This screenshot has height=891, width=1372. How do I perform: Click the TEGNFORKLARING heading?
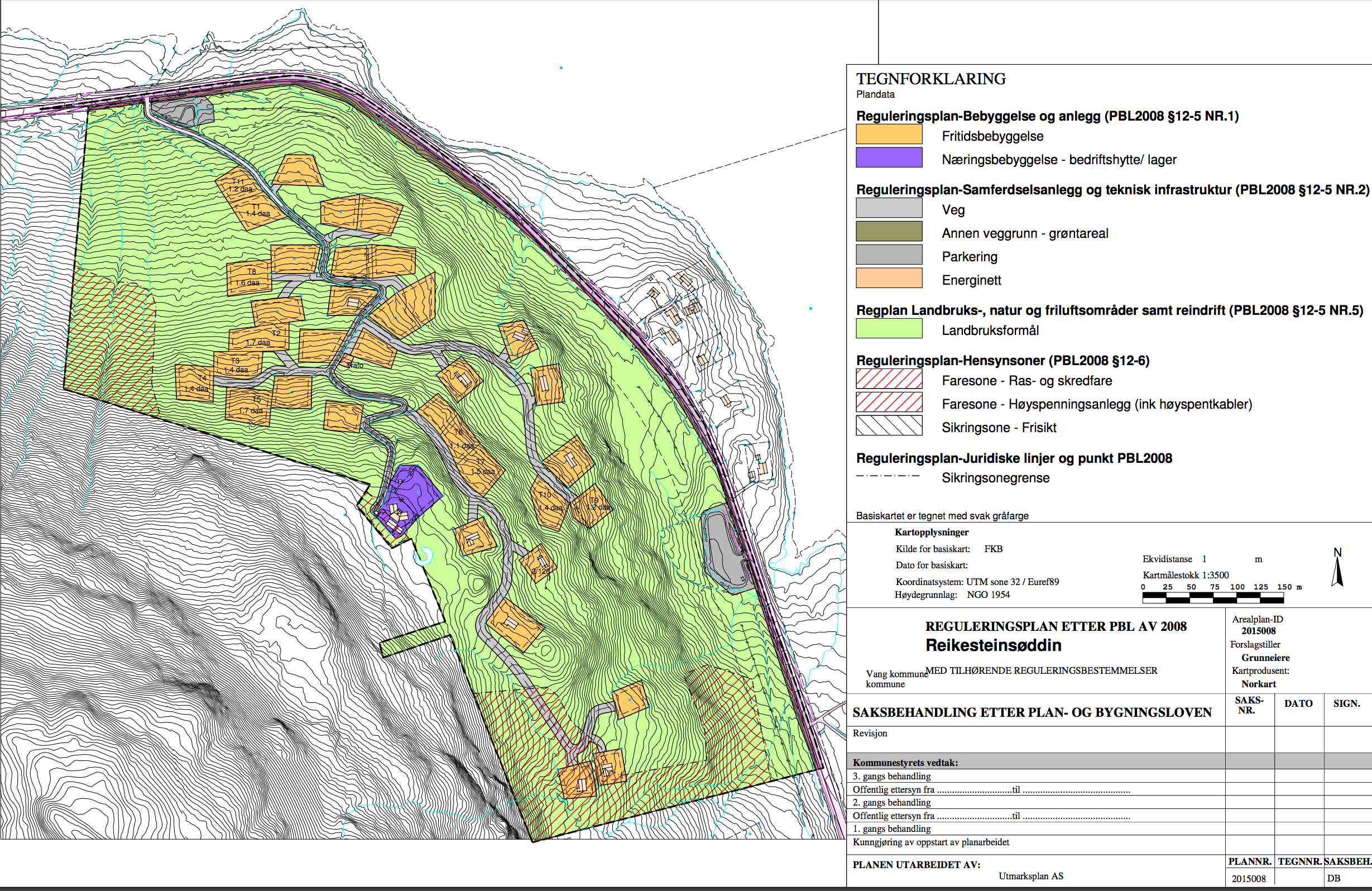click(930, 79)
